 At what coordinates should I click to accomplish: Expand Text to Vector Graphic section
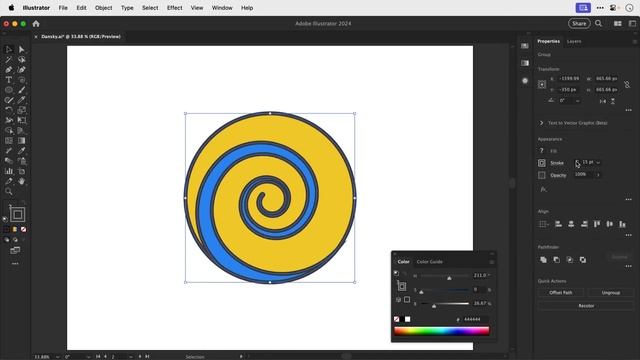click(x=541, y=123)
